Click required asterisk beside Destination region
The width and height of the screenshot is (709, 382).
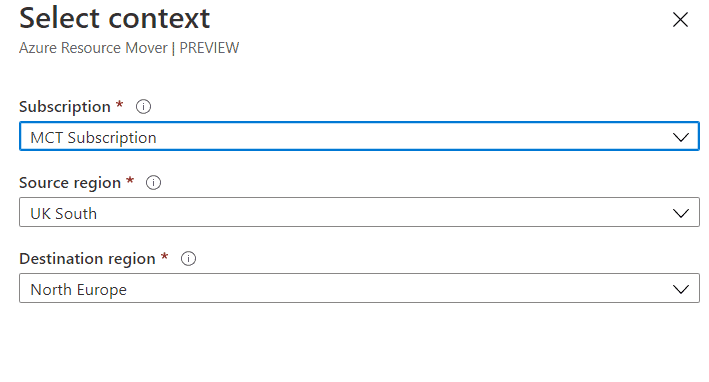[x=165, y=256]
